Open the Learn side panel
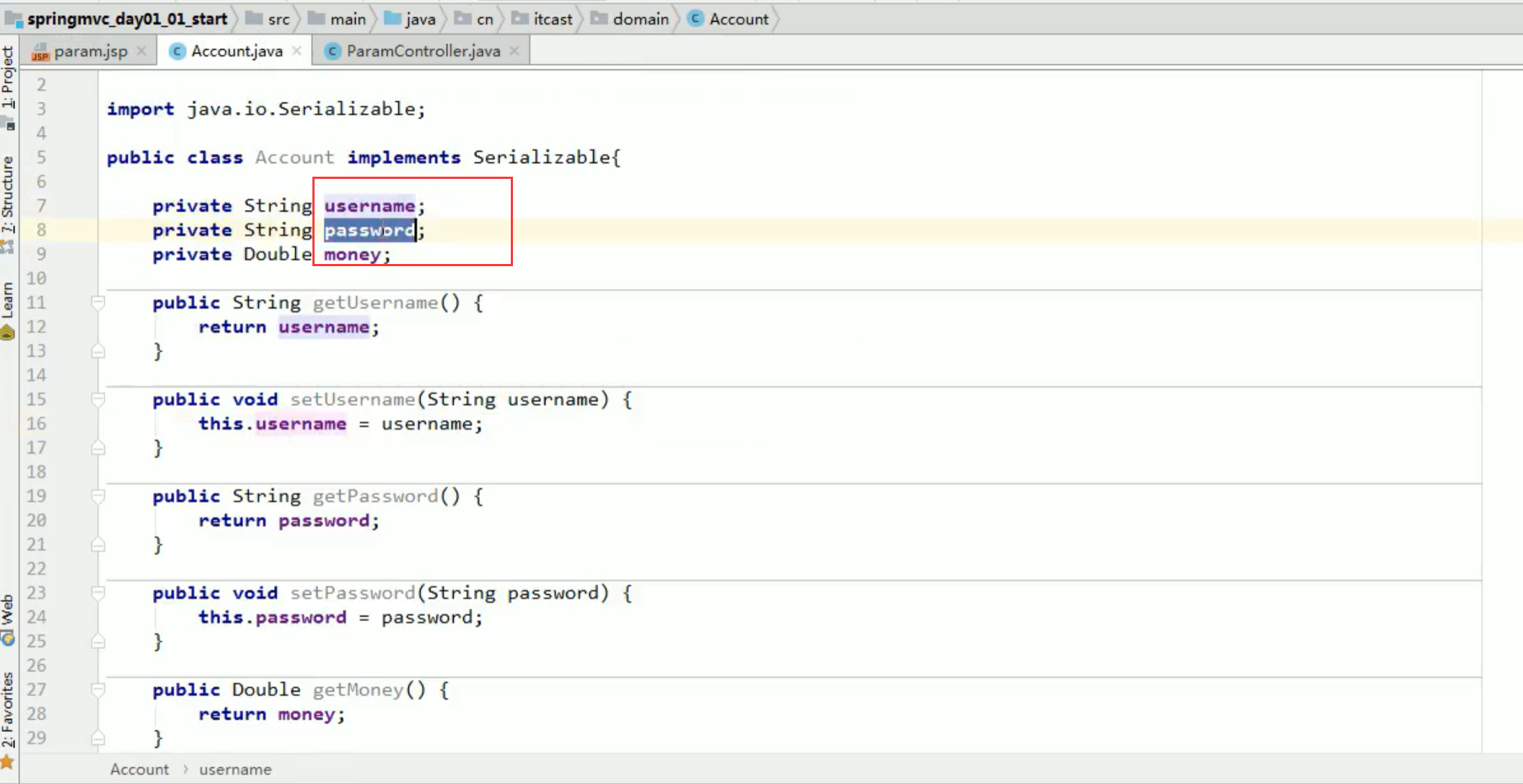Screen dimensions: 1523x784 tap(8, 301)
